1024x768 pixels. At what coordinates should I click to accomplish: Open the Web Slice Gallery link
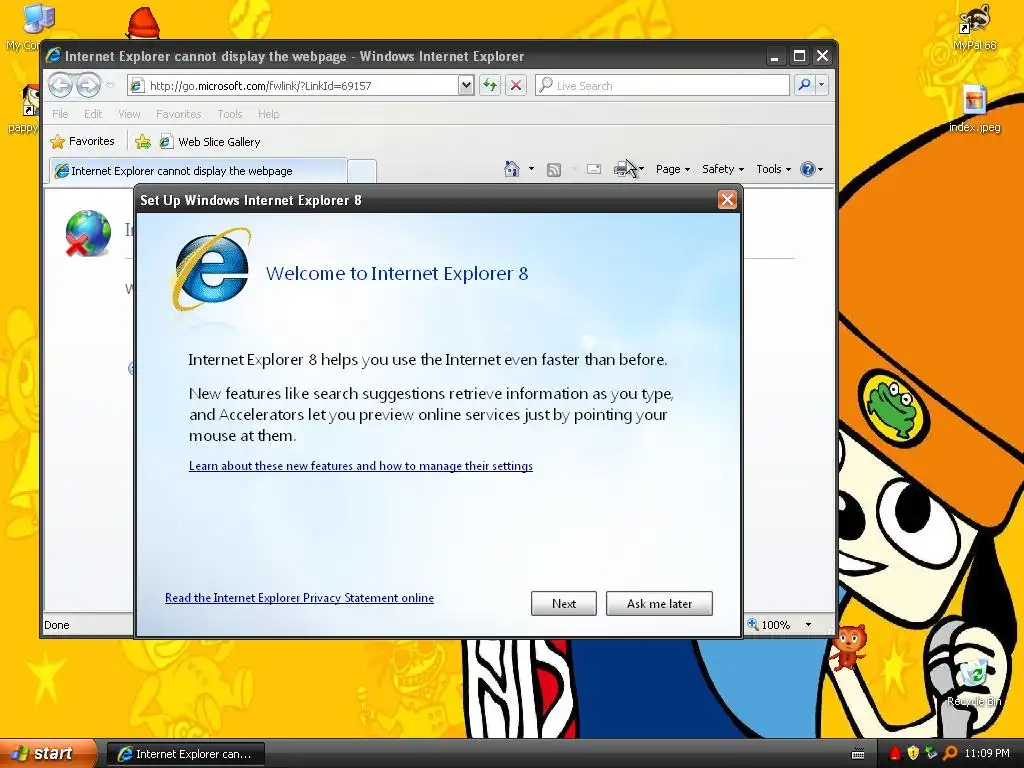(210, 142)
